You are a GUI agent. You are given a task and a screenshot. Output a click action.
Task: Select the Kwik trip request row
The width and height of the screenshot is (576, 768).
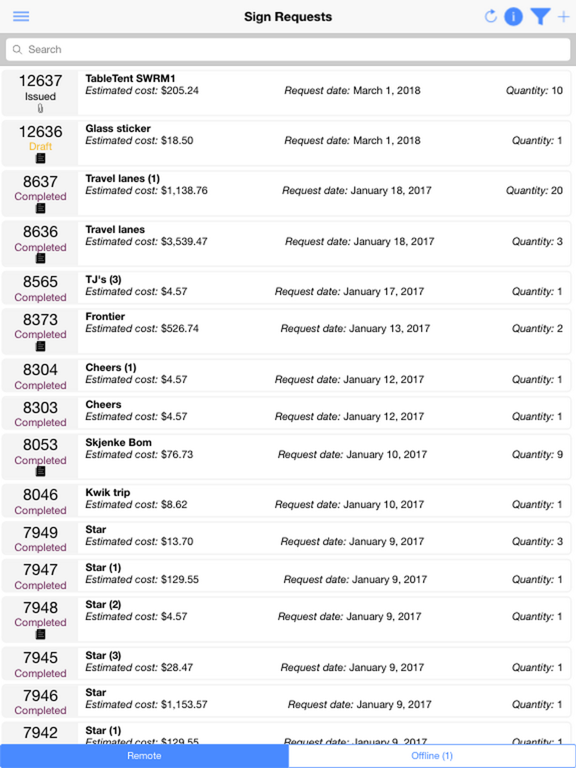click(287, 501)
